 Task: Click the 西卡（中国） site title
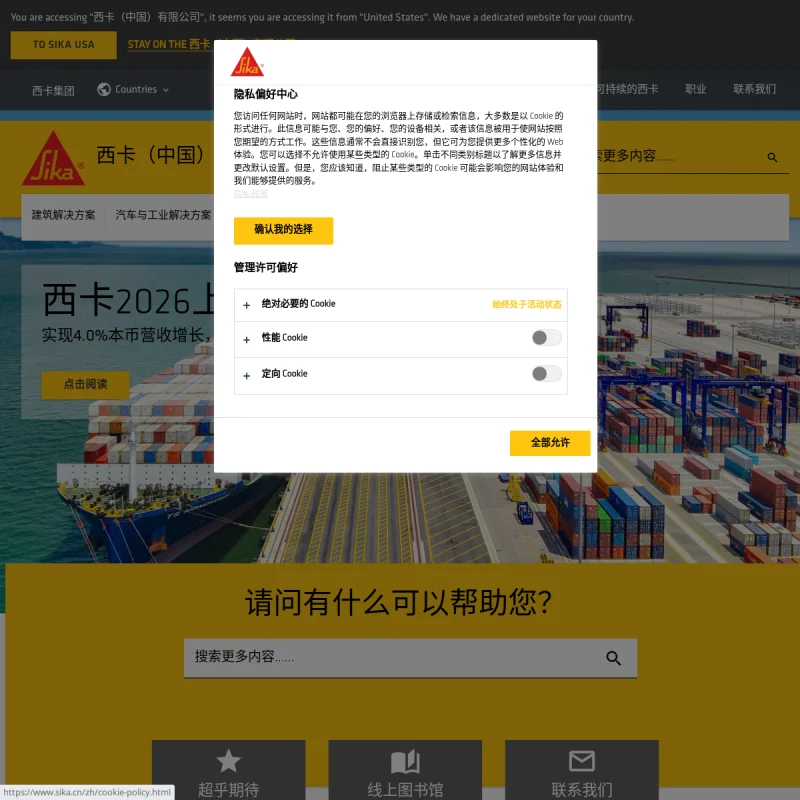point(151,155)
